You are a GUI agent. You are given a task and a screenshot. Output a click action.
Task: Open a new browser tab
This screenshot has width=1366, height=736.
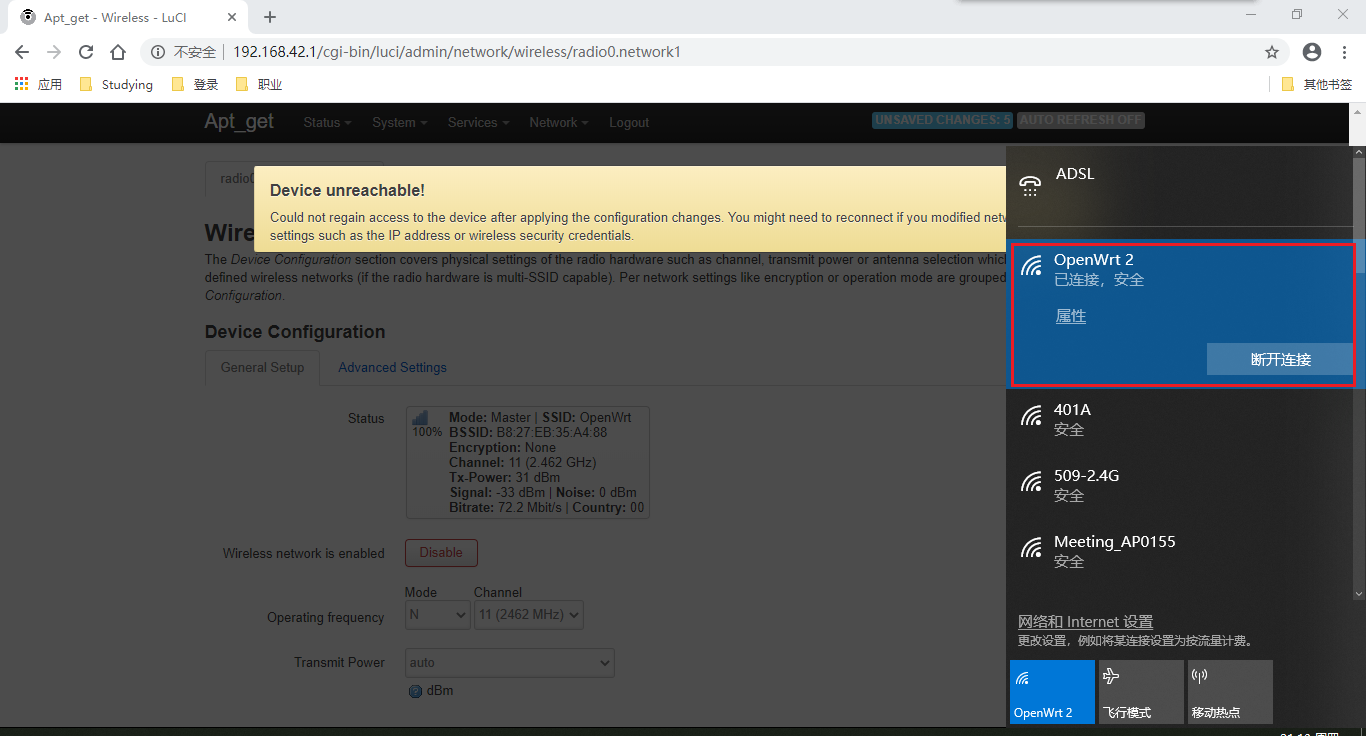coord(270,17)
